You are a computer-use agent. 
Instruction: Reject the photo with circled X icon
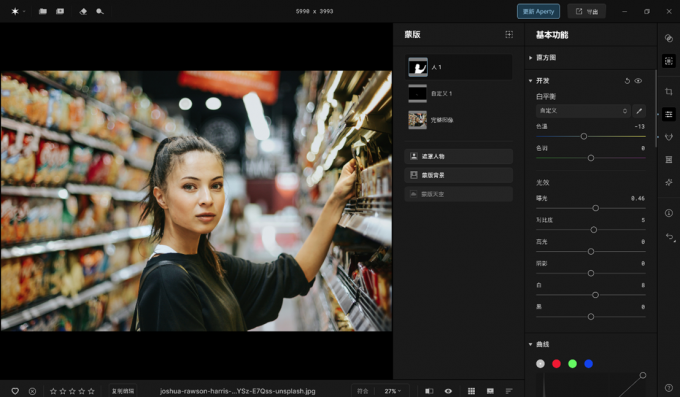pos(32,391)
